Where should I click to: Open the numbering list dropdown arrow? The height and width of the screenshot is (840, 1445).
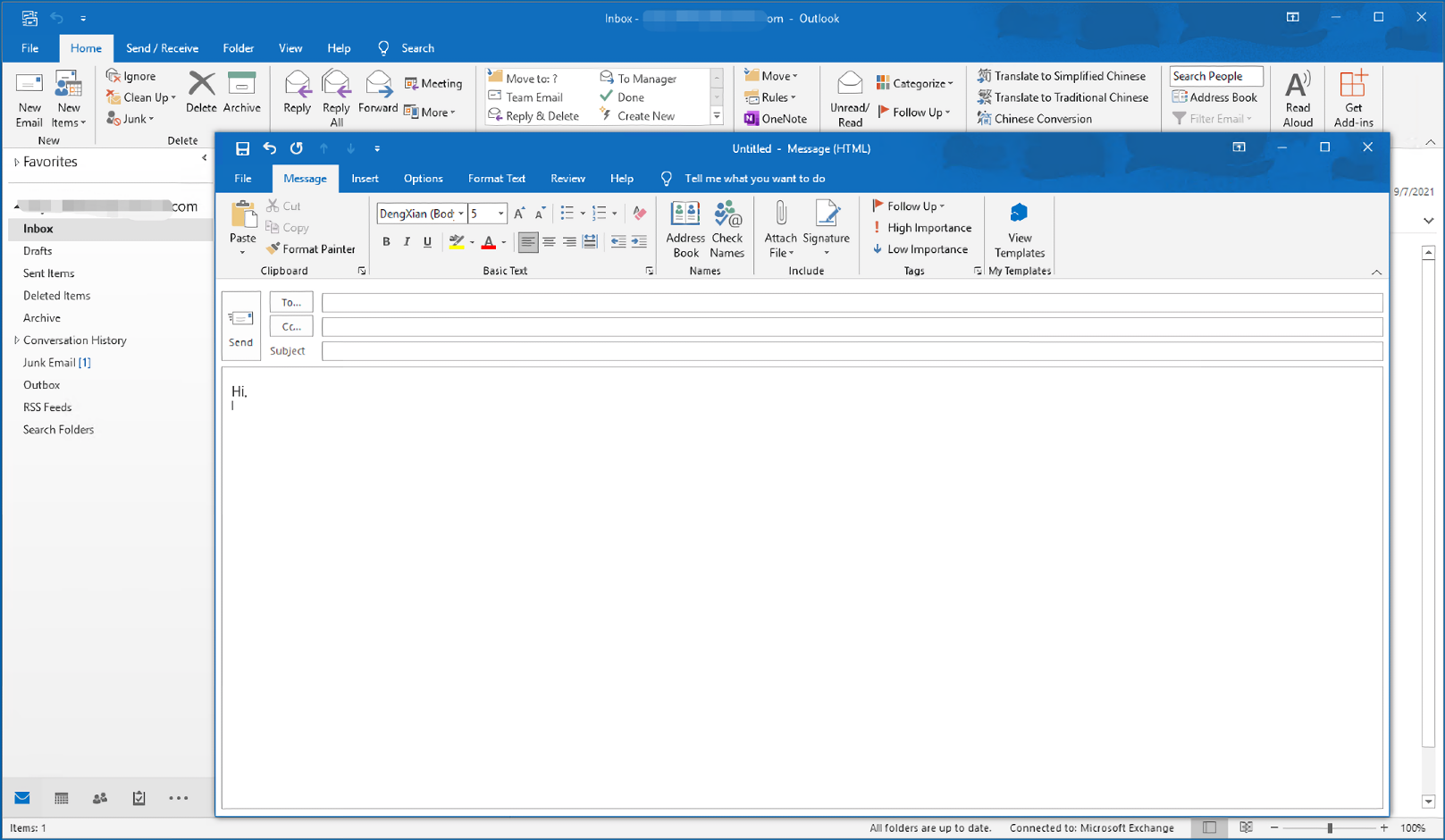615,214
